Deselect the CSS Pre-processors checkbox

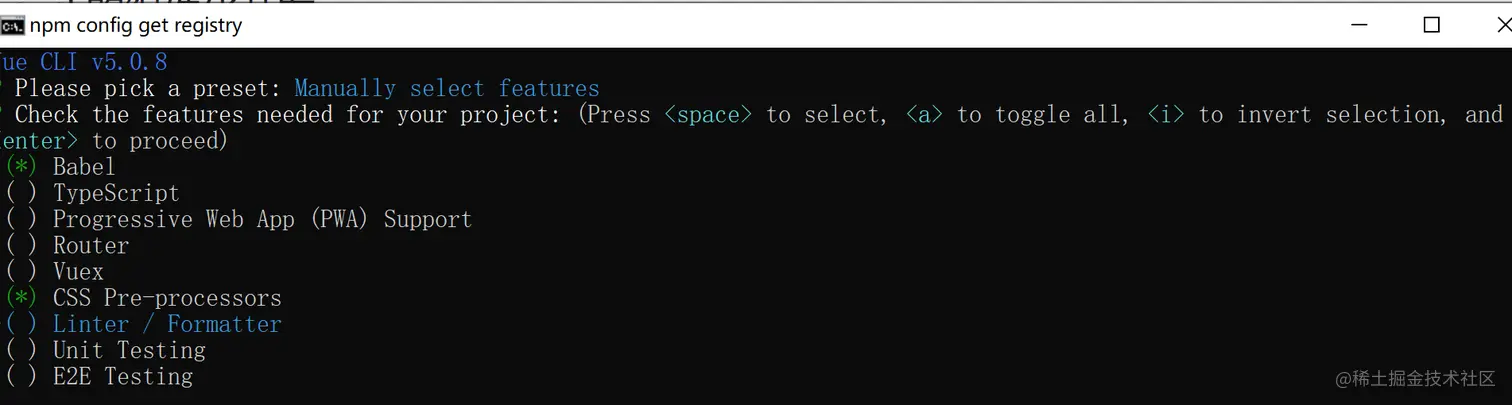coord(21,298)
